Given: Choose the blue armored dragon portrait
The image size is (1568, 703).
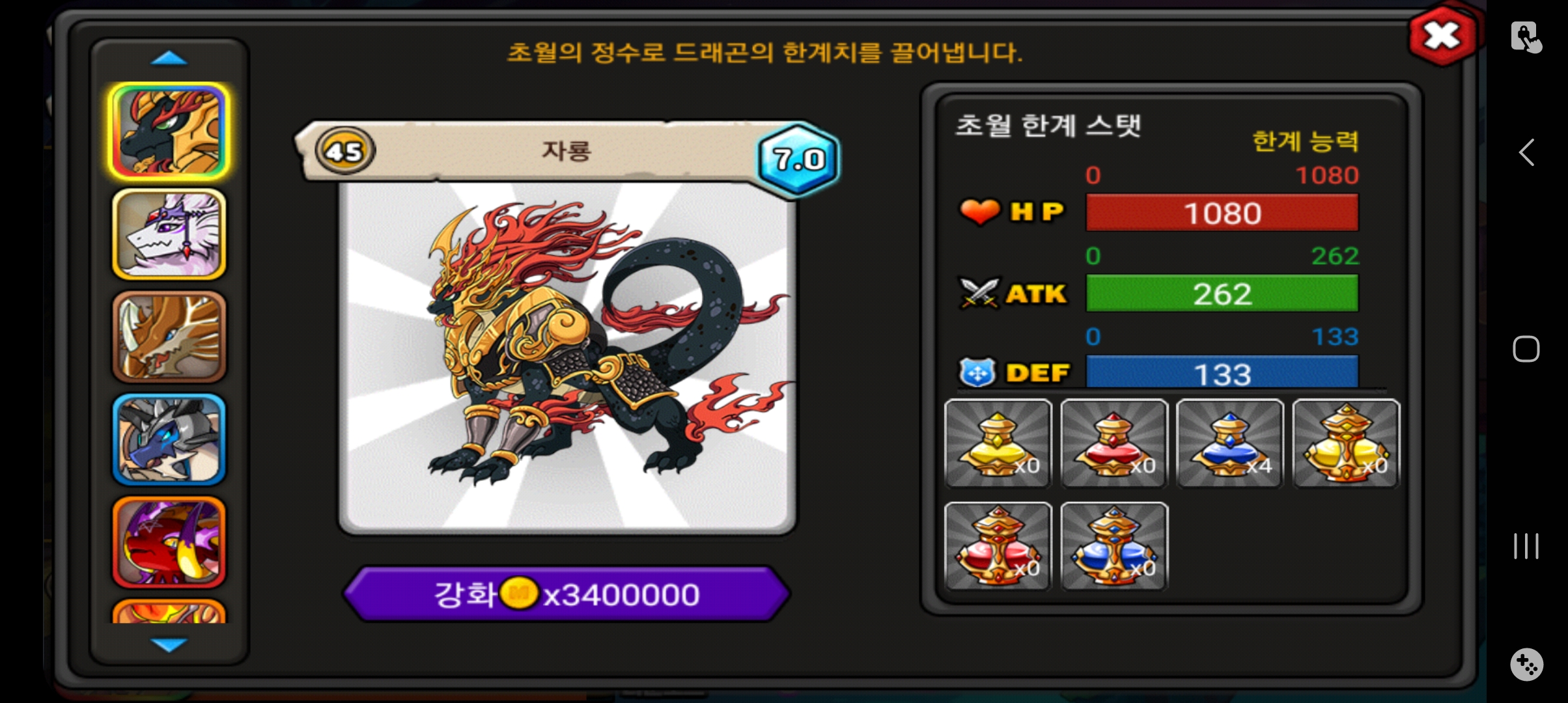Looking at the screenshot, I should coord(169,439).
